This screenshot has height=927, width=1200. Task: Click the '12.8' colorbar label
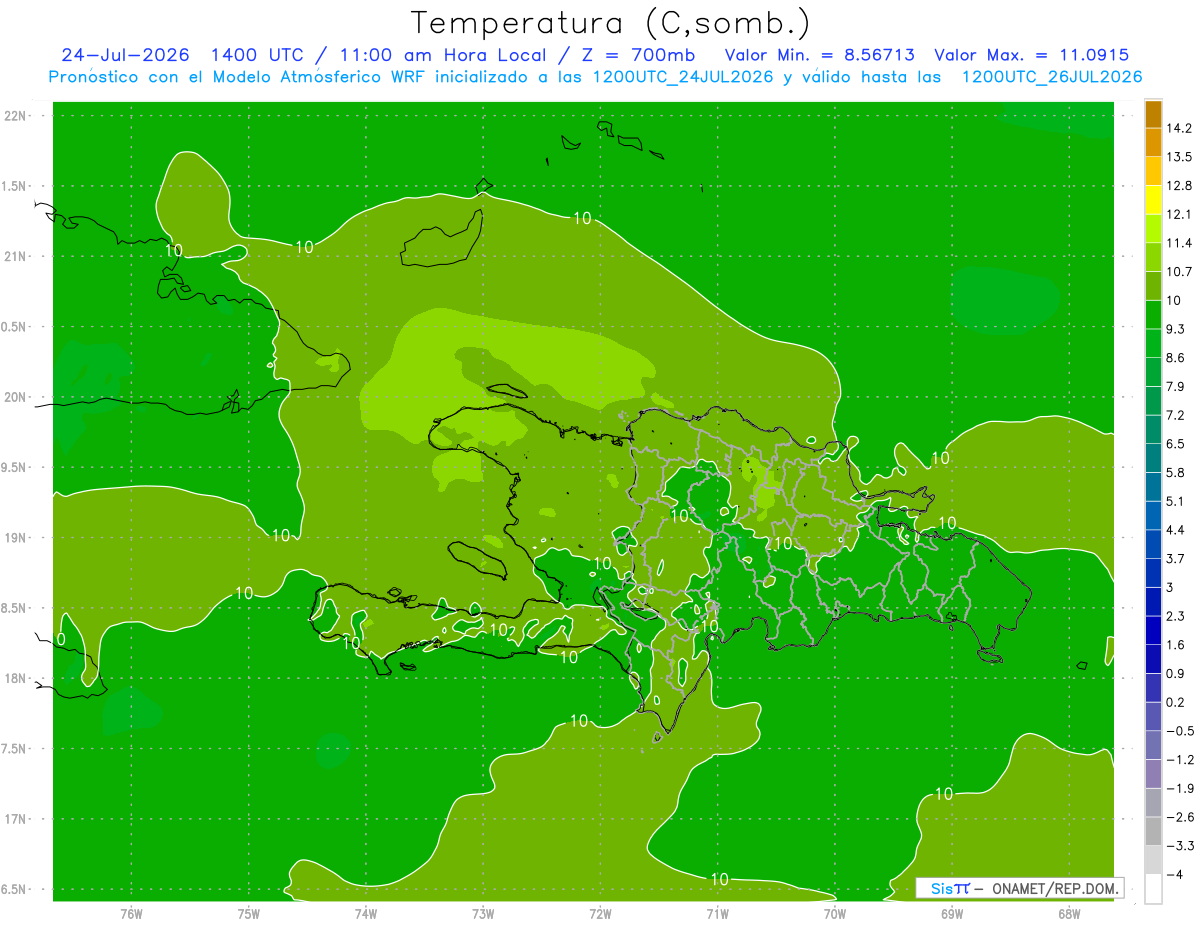click(x=1179, y=186)
